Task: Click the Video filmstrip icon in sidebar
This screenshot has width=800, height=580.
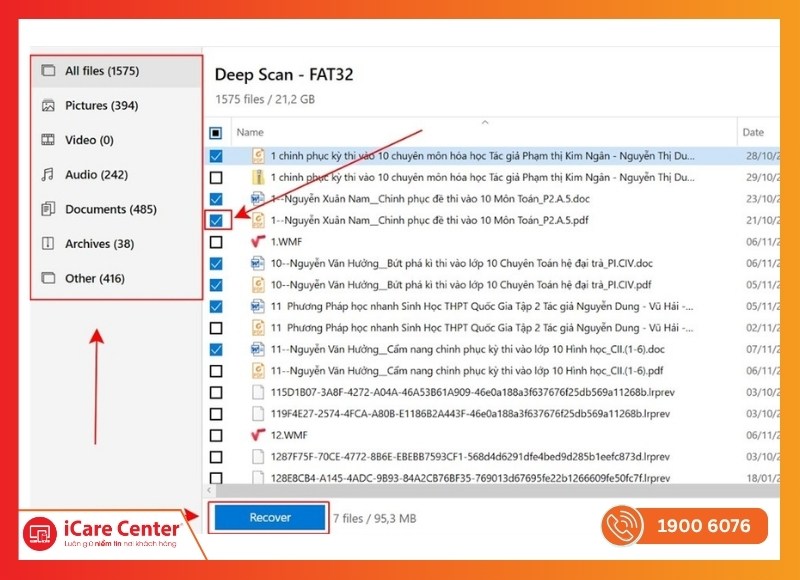Action: click(47, 140)
